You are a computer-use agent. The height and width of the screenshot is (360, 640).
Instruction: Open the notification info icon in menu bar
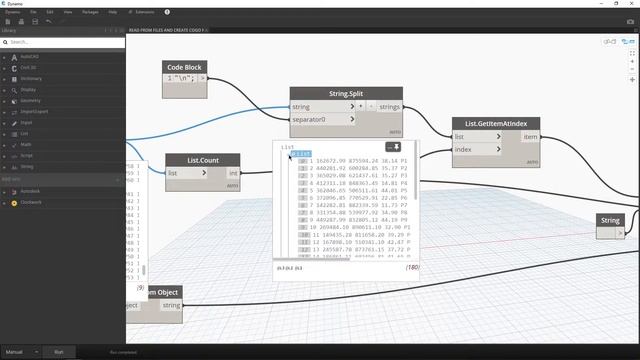point(167,12)
